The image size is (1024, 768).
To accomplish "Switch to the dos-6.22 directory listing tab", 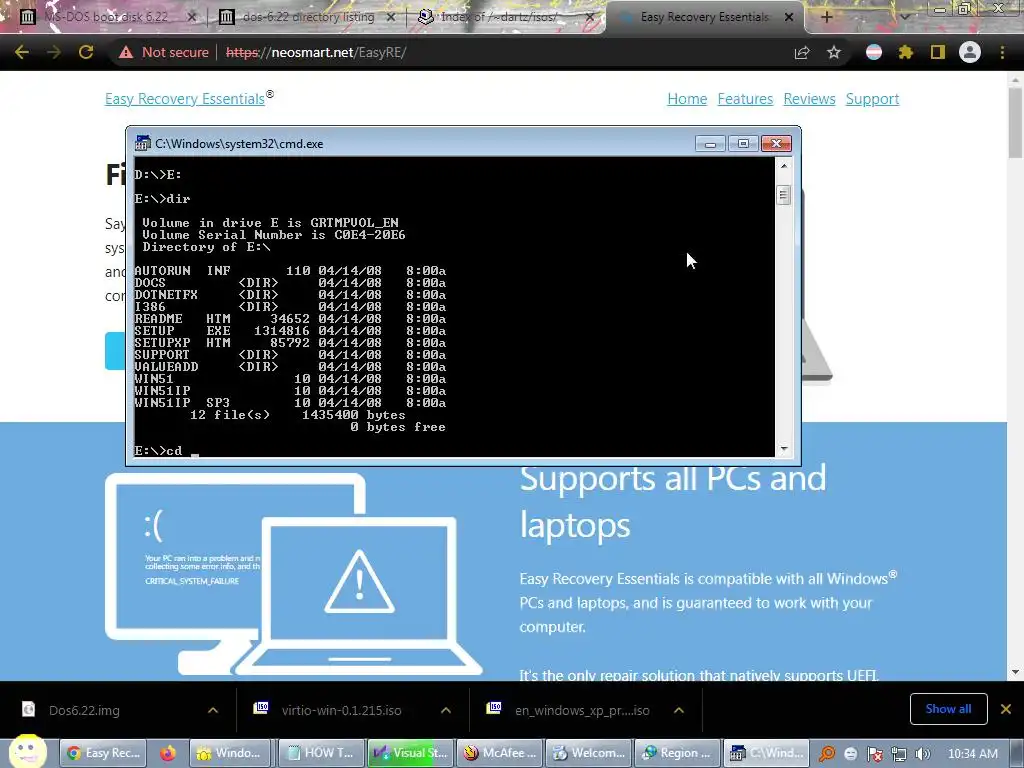I will coord(308,17).
